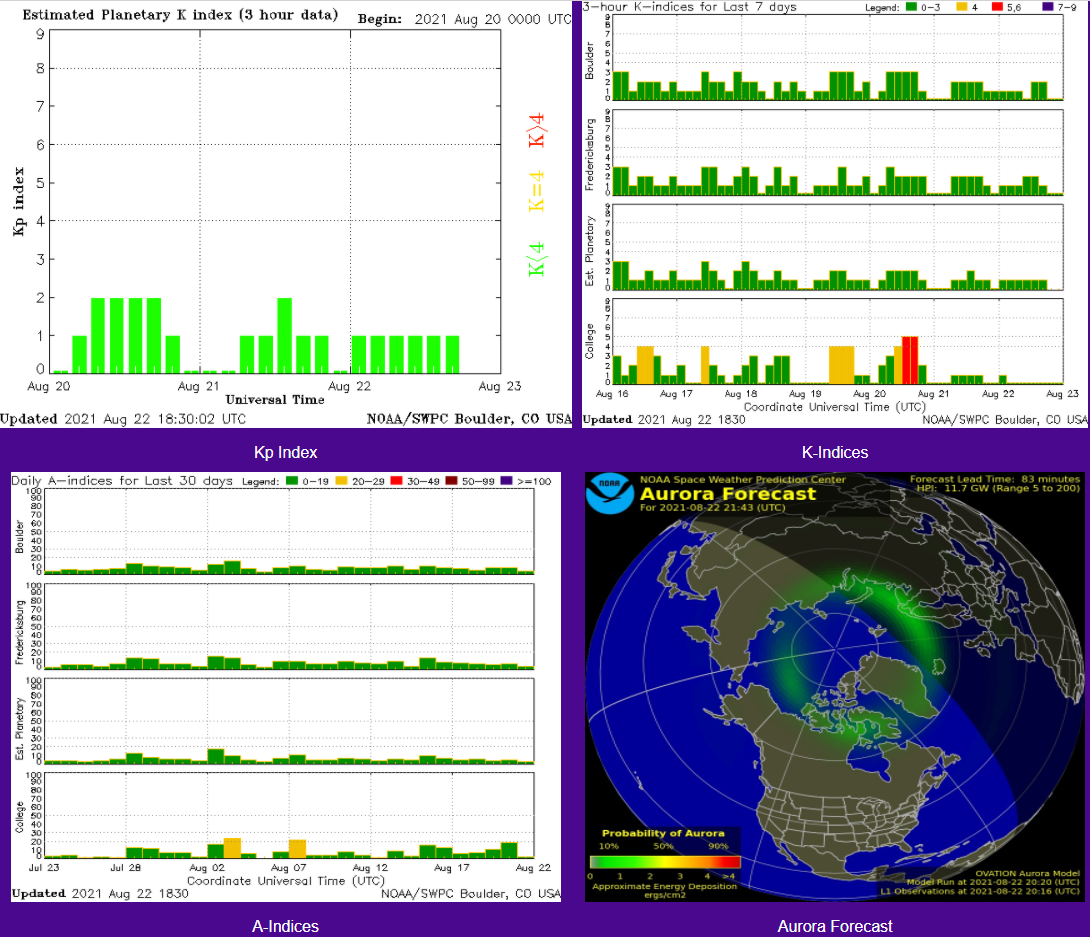The image size is (1090, 937).
Task: Click the yellow K=4 label in Kp chart
Action: pos(537,190)
